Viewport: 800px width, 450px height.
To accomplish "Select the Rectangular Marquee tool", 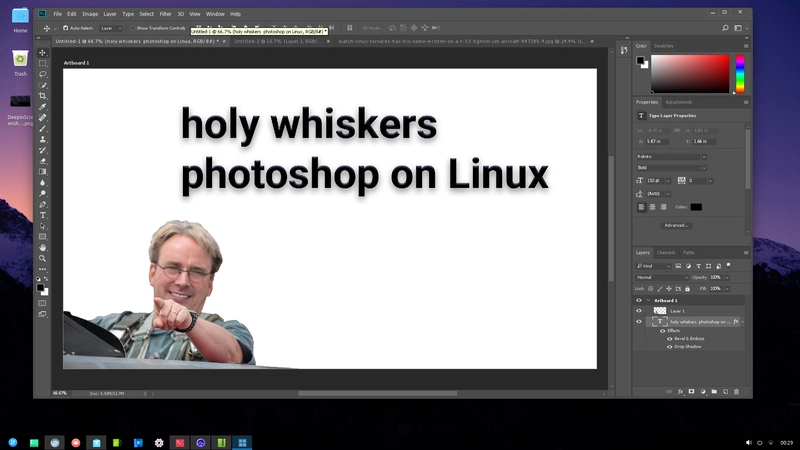I will click(43, 63).
